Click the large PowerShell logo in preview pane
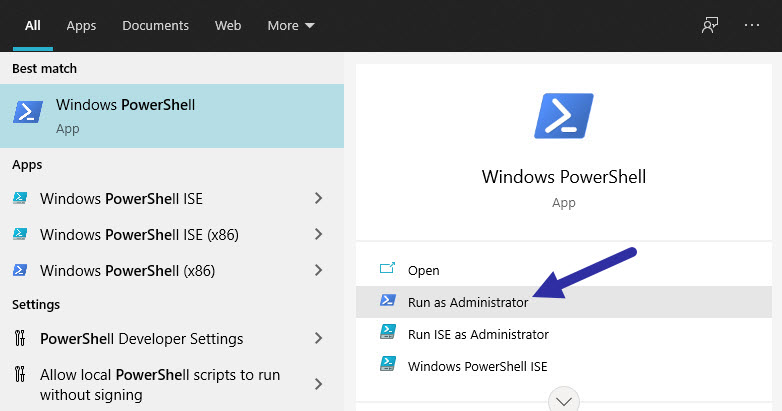Screen dimensions: 782x411 [564, 116]
